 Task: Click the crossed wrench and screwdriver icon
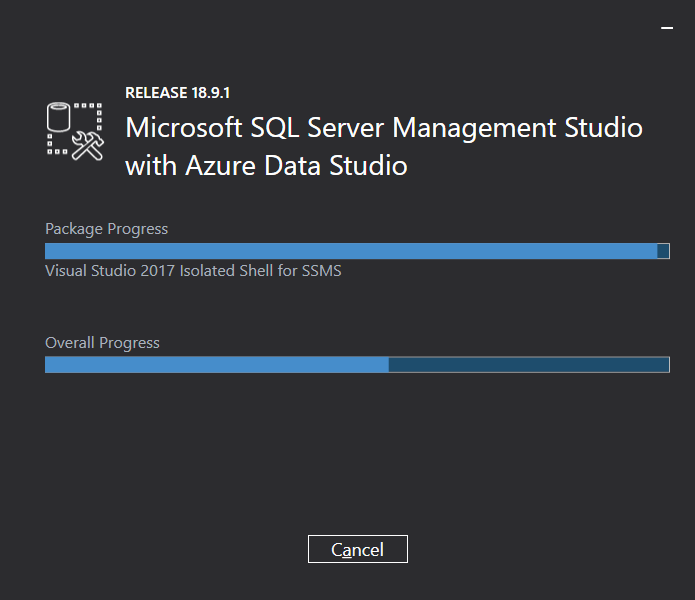[x=89, y=146]
